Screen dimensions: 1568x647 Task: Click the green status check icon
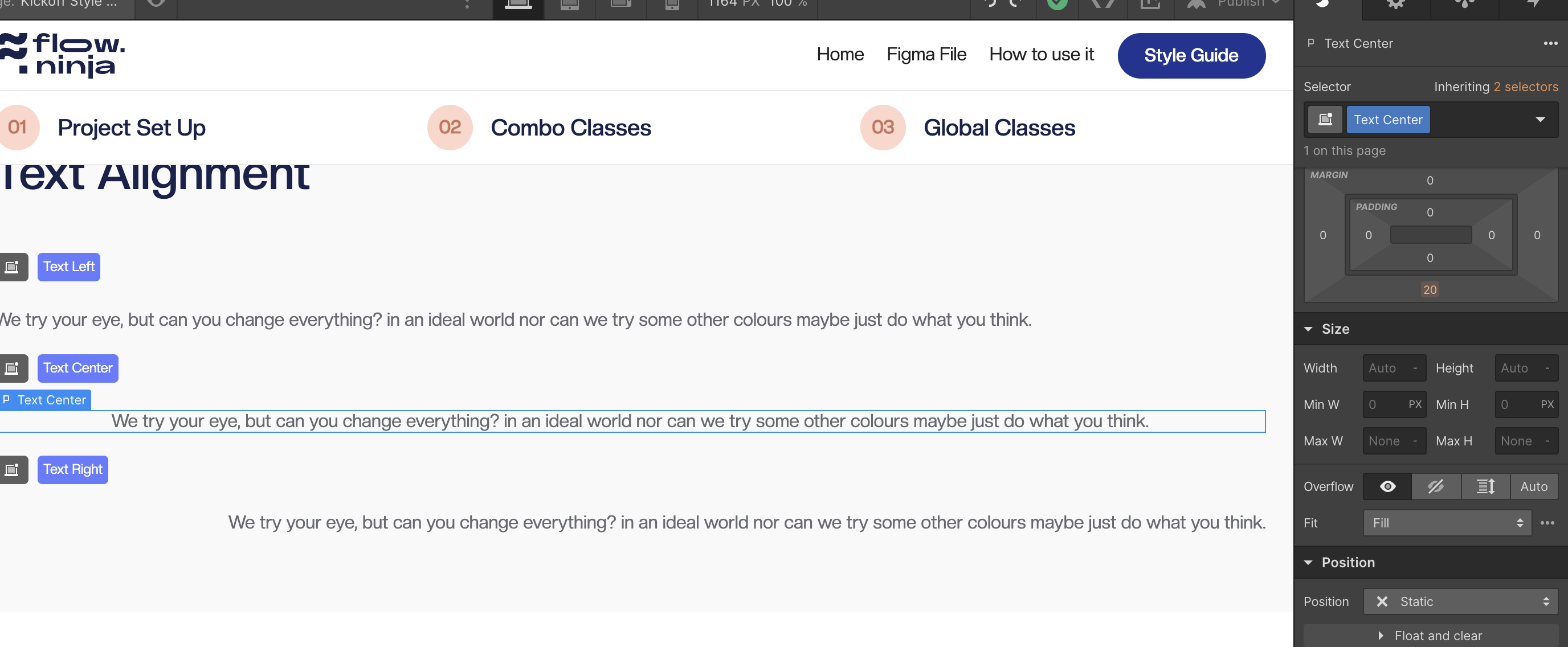coord(1057,3)
